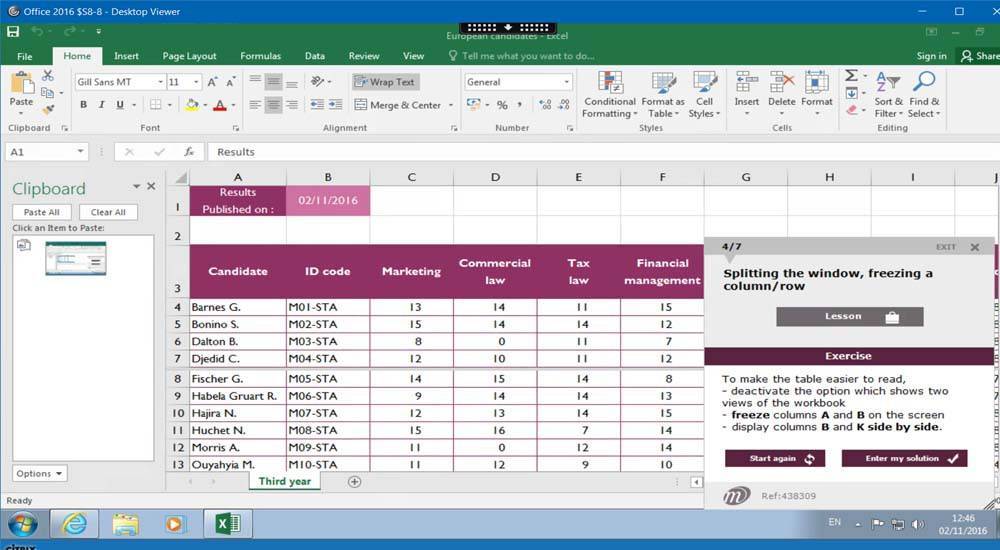Viewport: 1000px width, 550px height.
Task: Toggle Bold formatting
Action: coord(84,105)
